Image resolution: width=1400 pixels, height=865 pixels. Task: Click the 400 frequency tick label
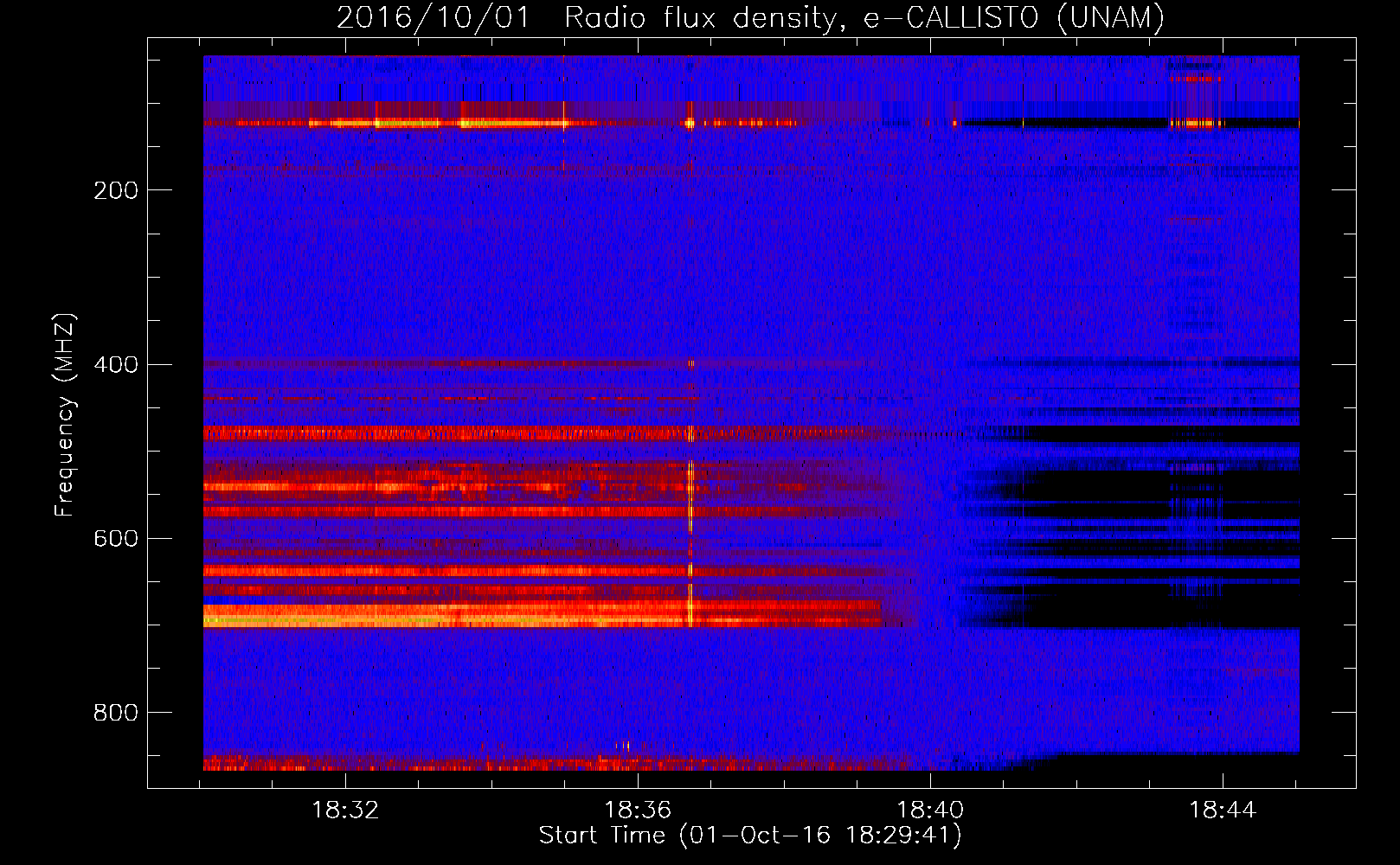pyautogui.click(x=116, y=364)
